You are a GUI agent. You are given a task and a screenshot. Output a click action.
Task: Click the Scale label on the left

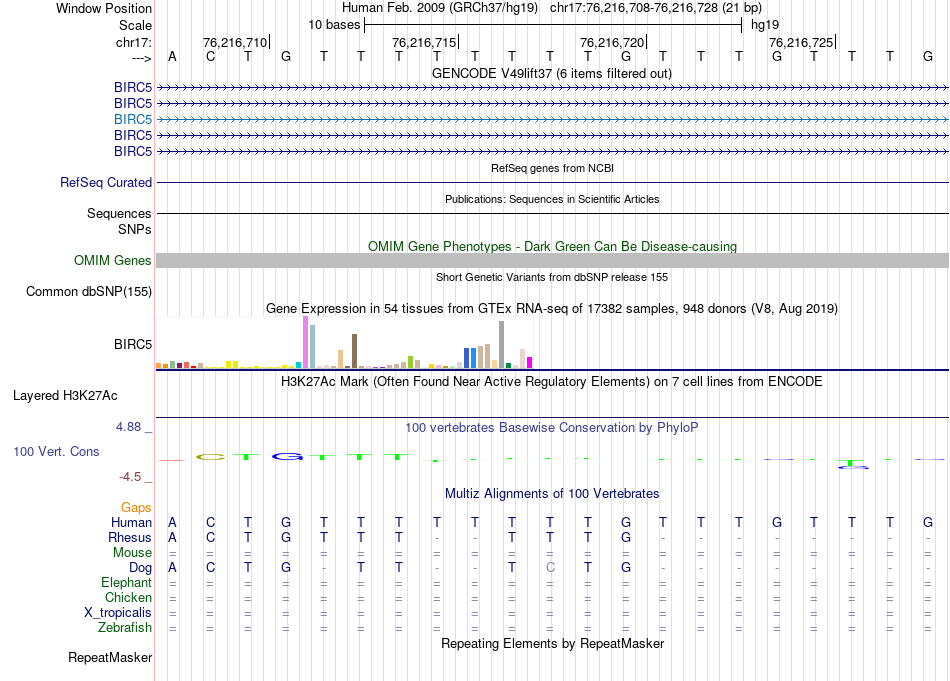click(135, 25)
